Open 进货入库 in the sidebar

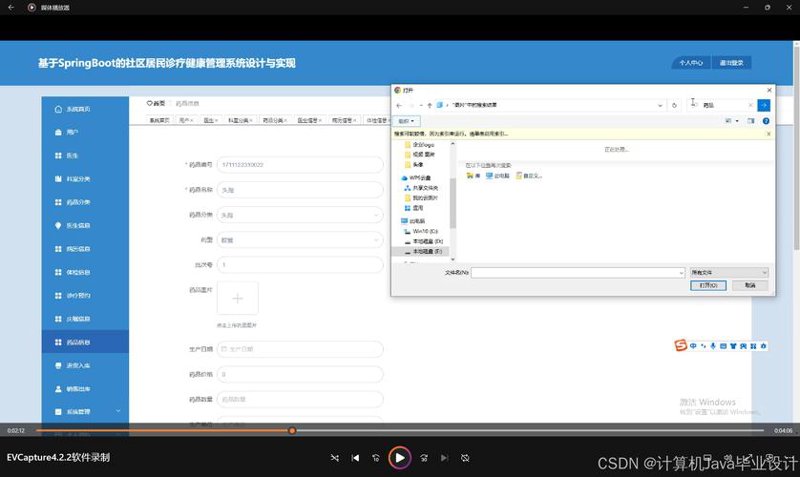point(85,366)
